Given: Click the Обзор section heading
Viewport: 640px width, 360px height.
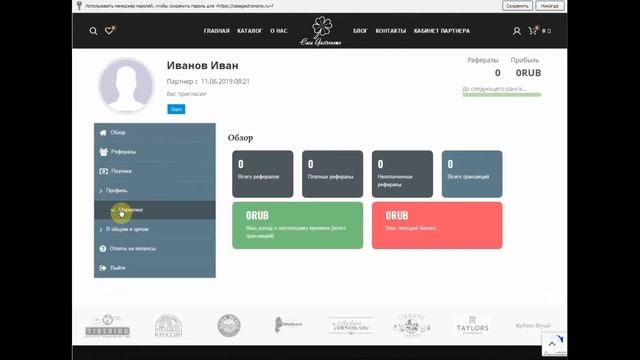Looking at the screenshot, I should coord(240,138).
